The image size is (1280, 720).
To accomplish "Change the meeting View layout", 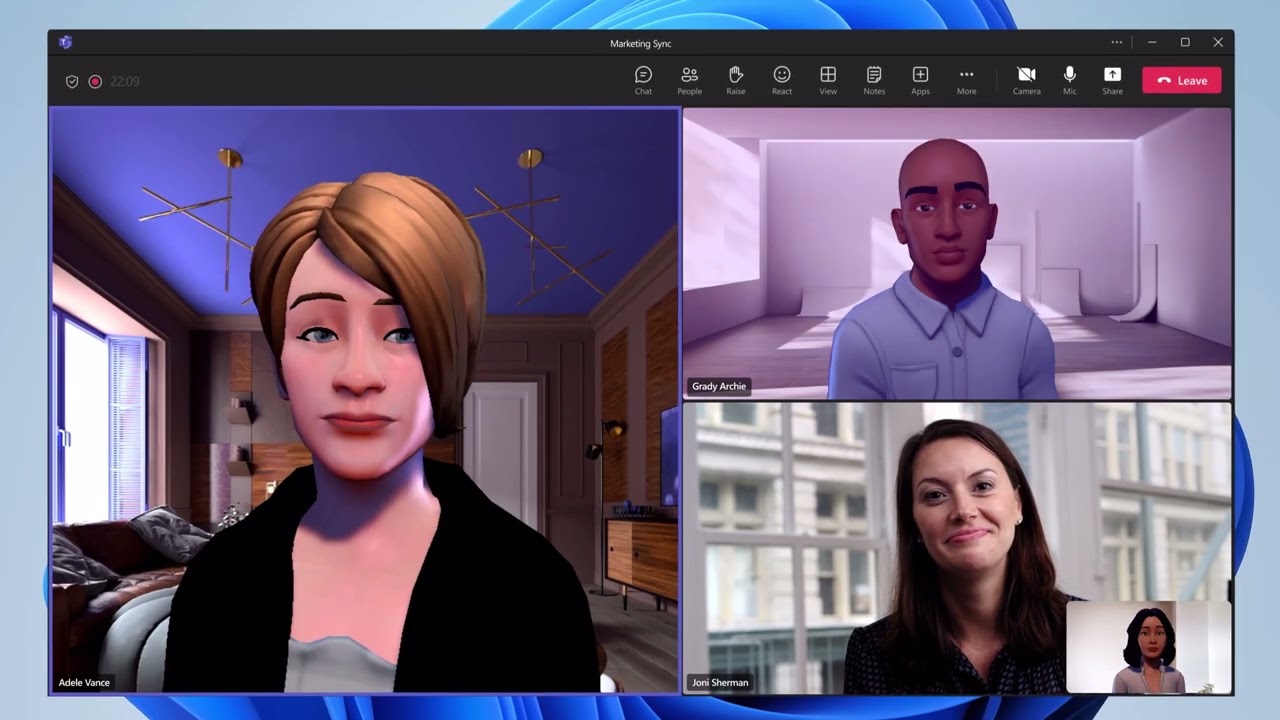I will coord(828,80).
